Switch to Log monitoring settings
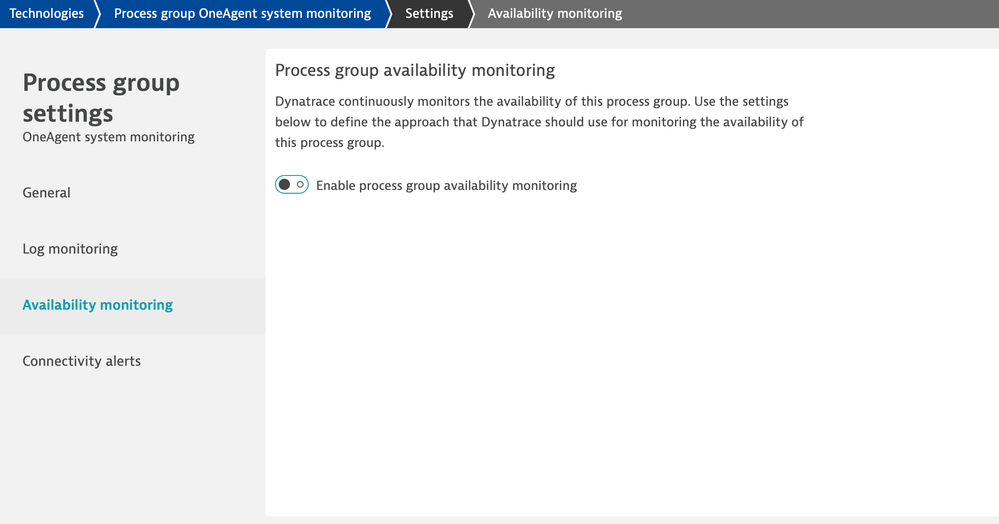This screenshot has height=524, width=999. (x=70, y=249)
